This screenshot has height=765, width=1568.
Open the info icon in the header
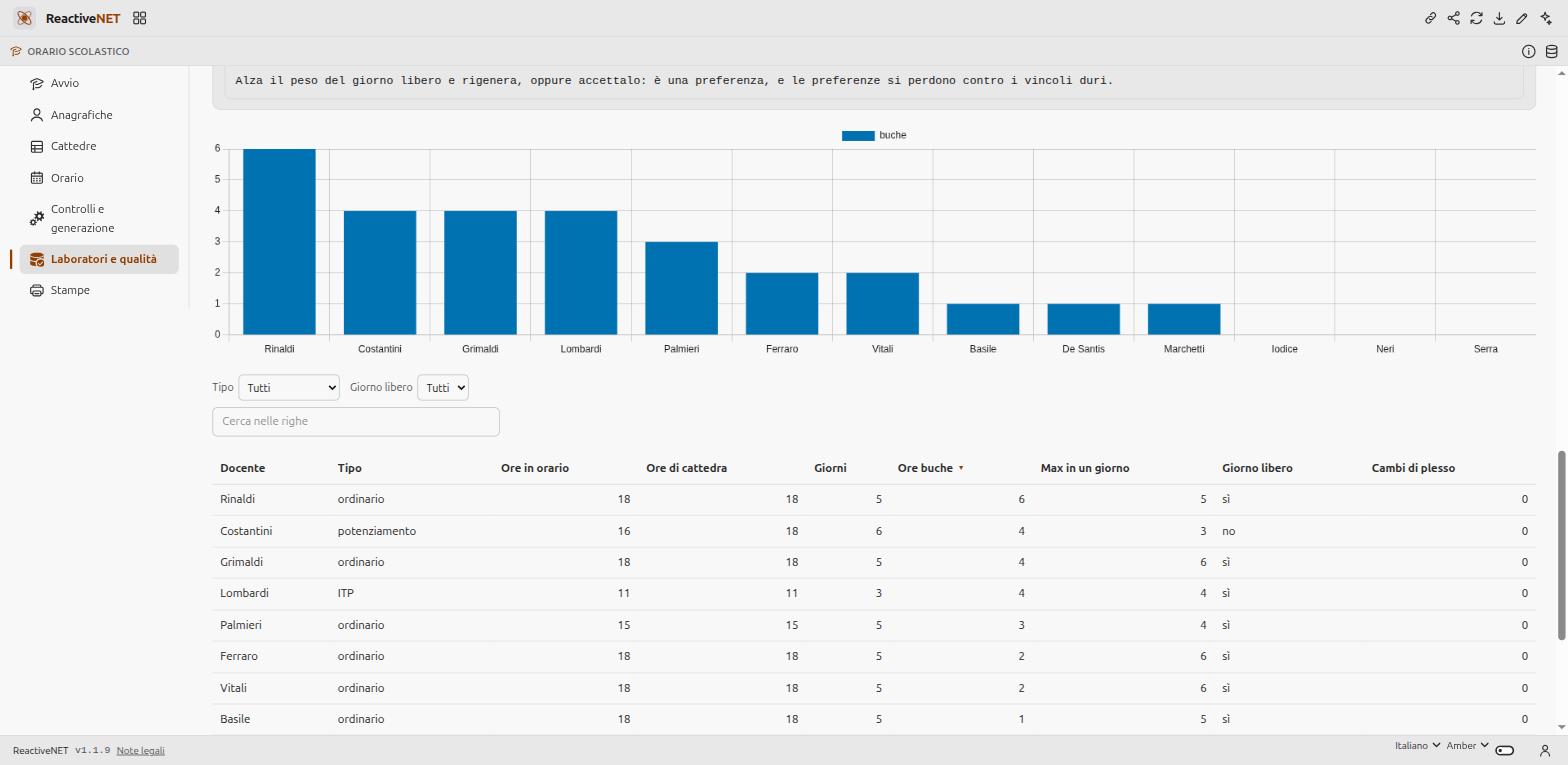pyautogui.click(x=1529, y=51)
